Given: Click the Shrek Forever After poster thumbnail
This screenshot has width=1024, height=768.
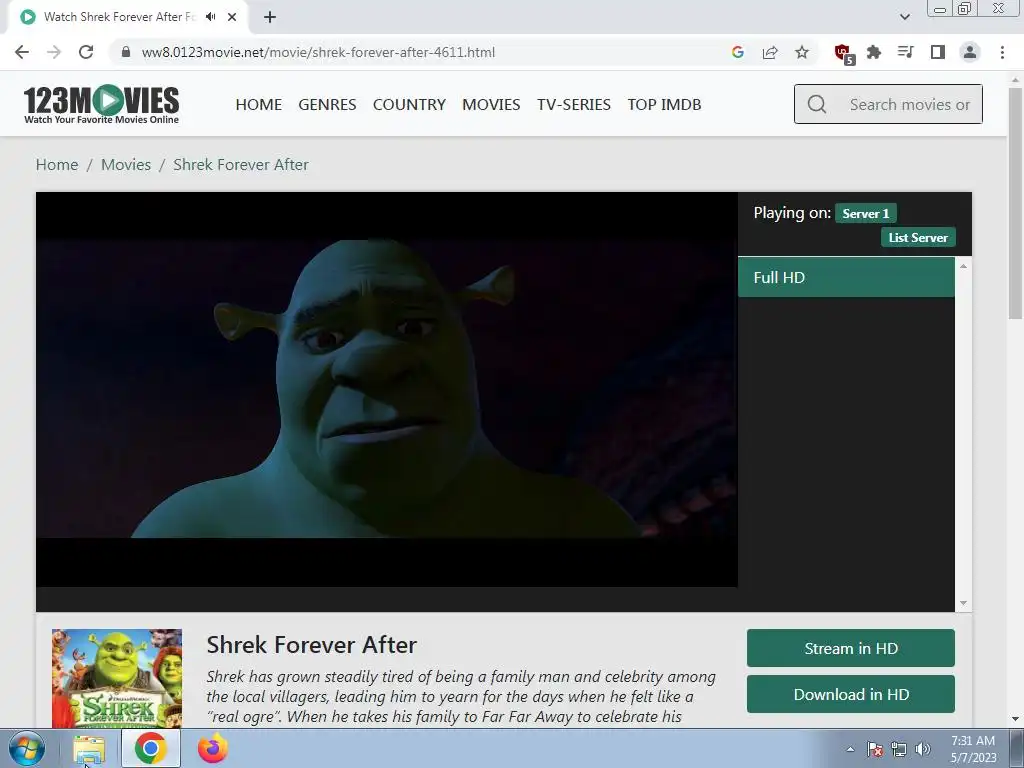Looking at the screenshot, I should point(117,679).
